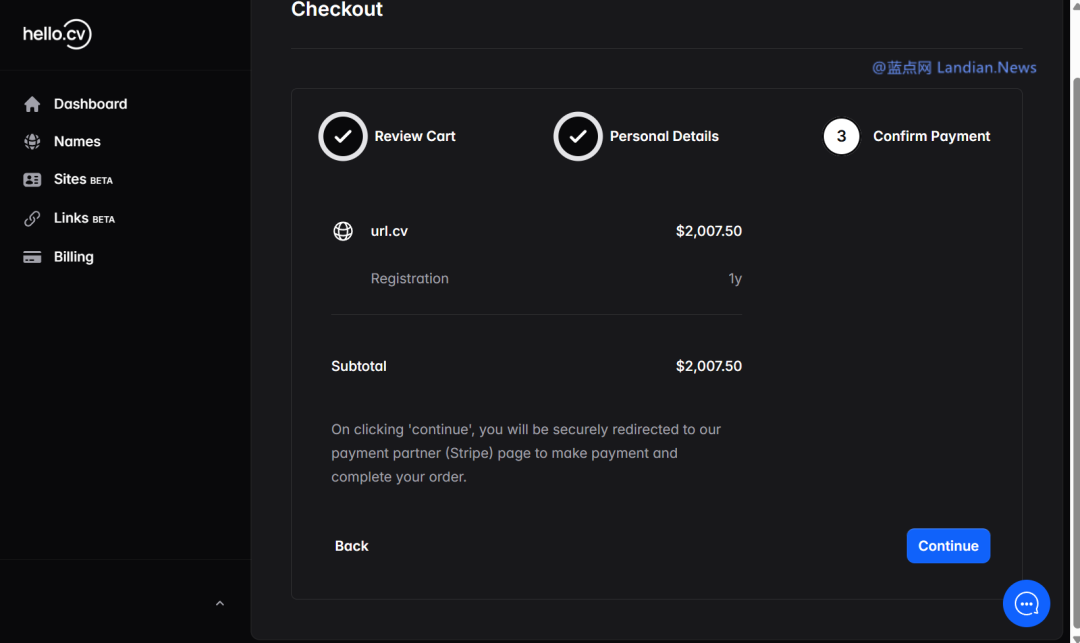Click the globe icon beside url.cv
The width and height of the screenshot is (1080, 643).
coord(343,231)
